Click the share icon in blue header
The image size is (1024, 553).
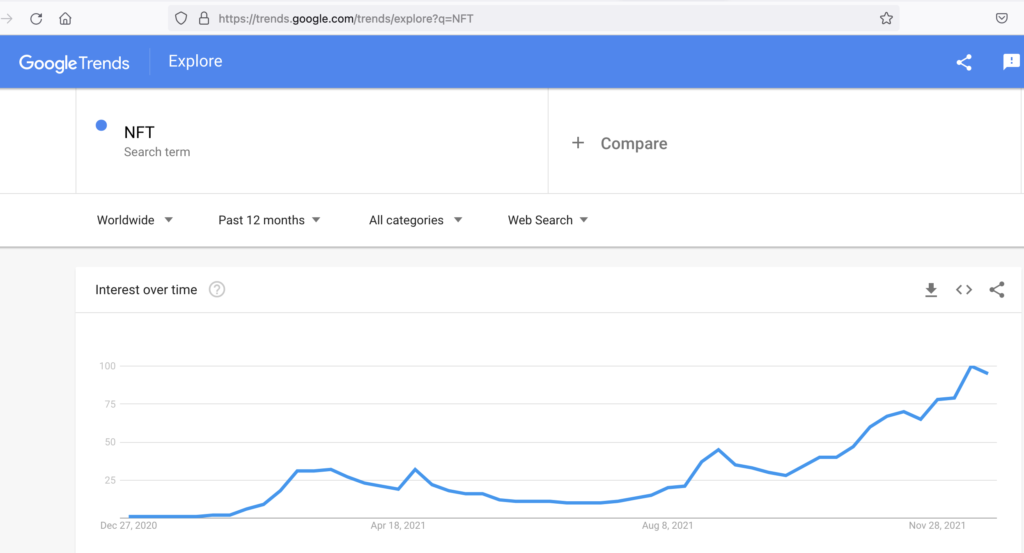point(964,62)
